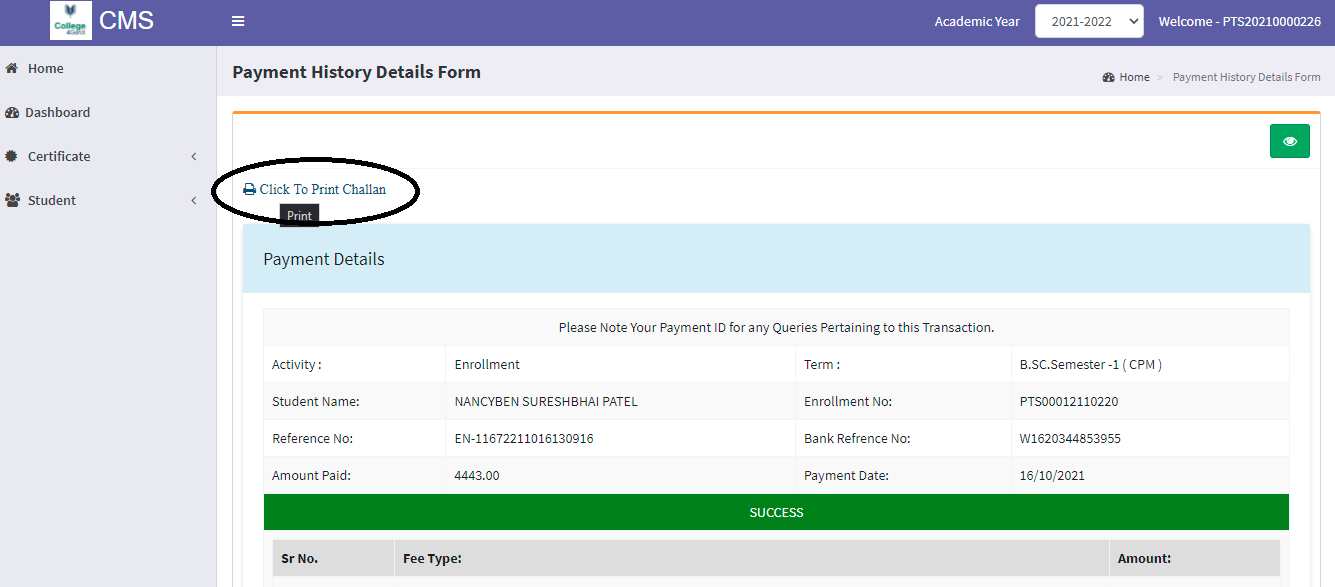Click the CMS title text in header
The width and height of the screenshot is (1335, 587).
pos(126,21)
